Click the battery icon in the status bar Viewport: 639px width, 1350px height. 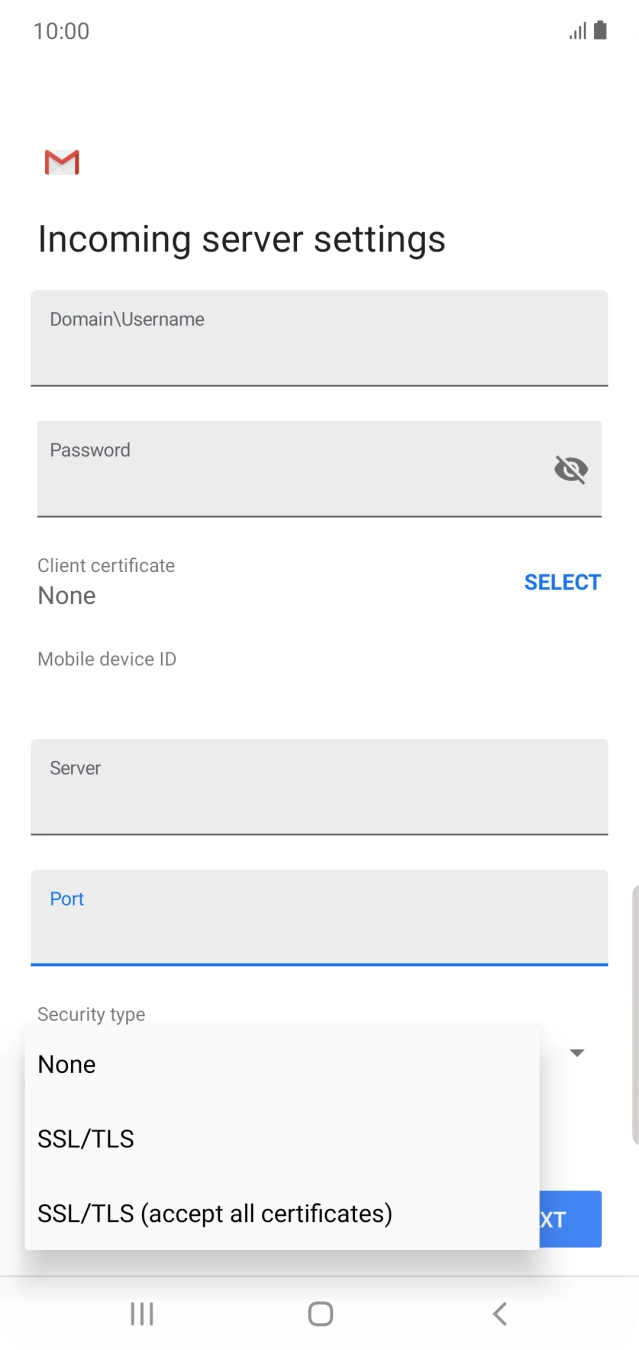(601, 31)
